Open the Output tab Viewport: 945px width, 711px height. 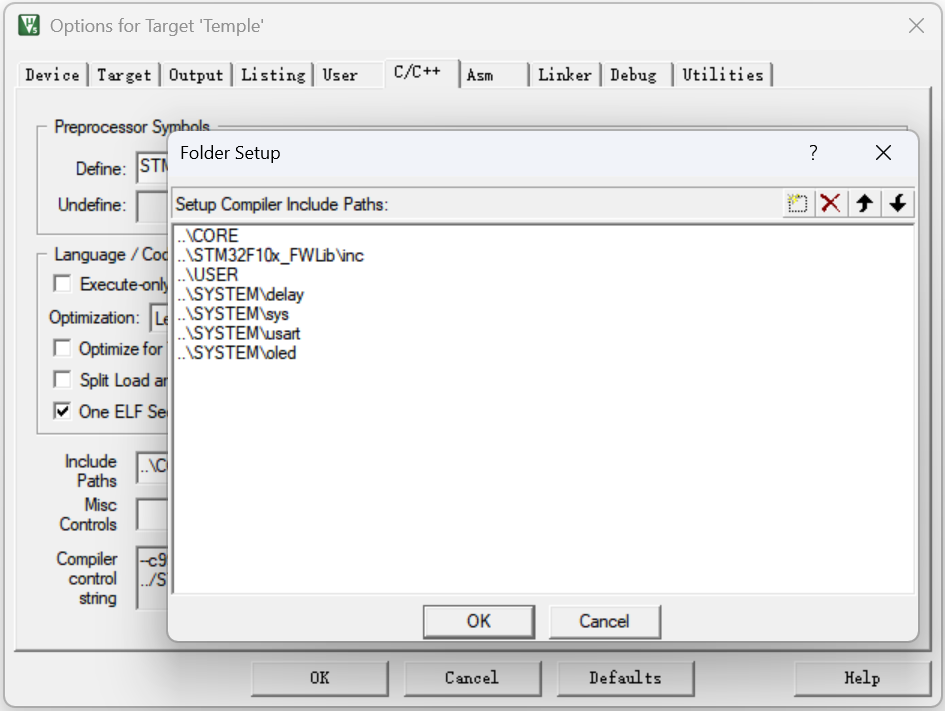[196, 75]
